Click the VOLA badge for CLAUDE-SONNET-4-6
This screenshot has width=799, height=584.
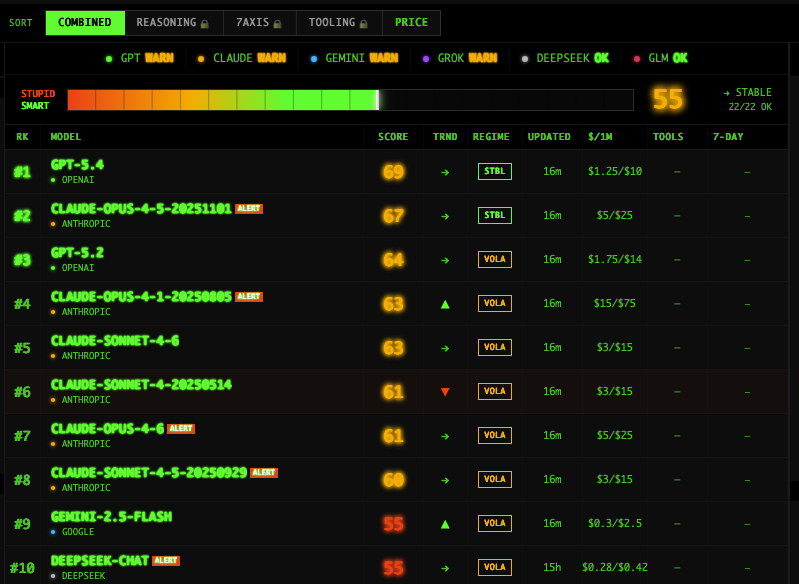(494, 347)
